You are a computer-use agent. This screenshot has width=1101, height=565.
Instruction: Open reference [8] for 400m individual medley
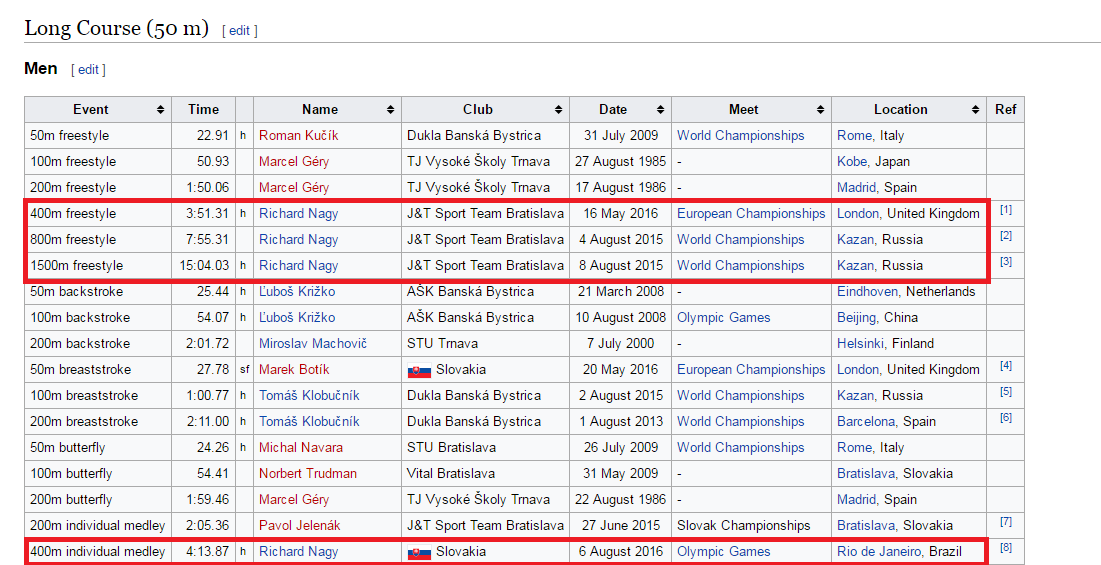click(x=1006, y=547)
